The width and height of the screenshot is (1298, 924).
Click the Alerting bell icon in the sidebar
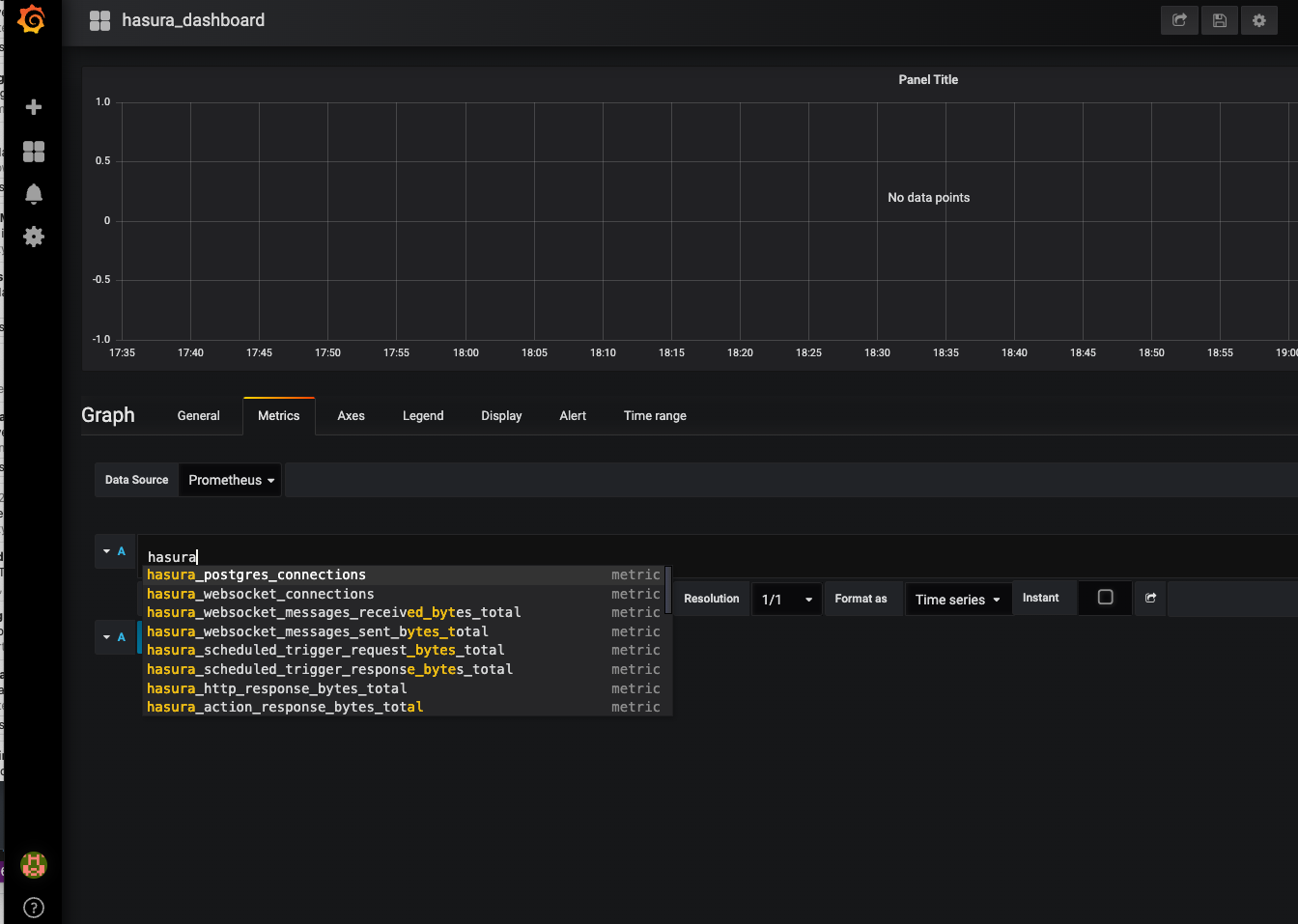(x=33, y=194)
